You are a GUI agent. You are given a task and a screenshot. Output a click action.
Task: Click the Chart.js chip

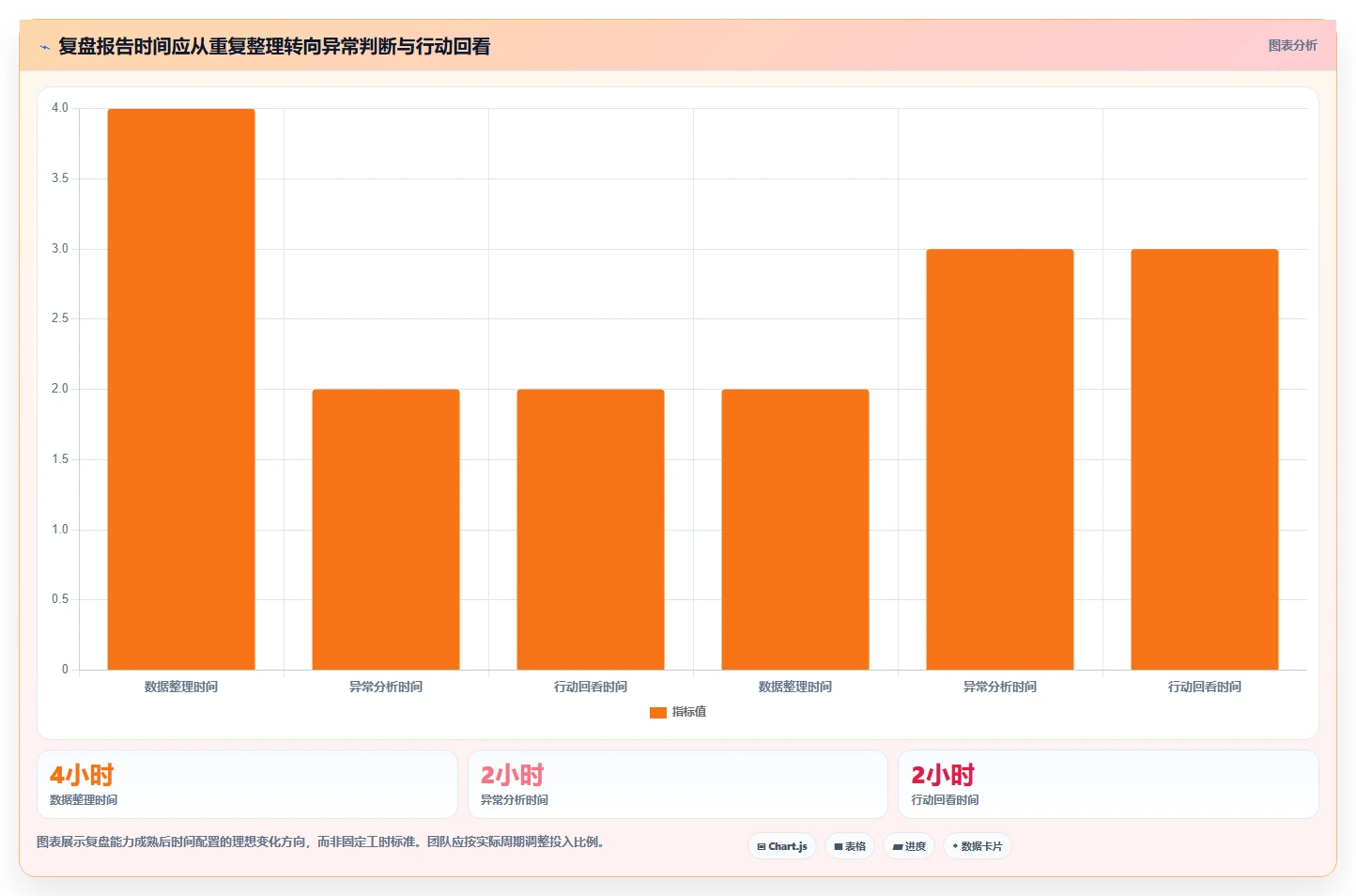point(782,846)
